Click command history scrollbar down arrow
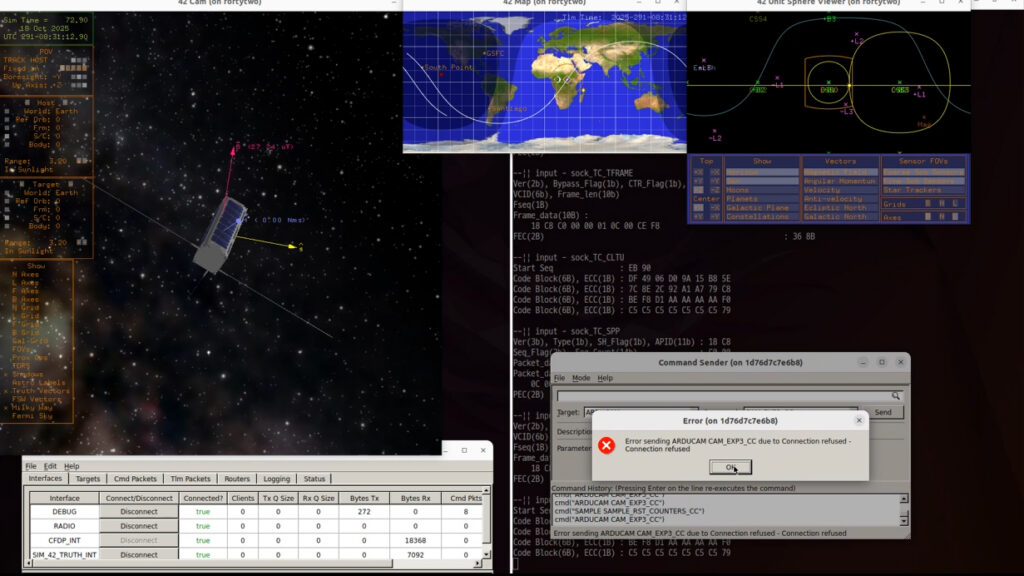Image resolution: width=1024 pixels, height=576 pixels. pyautogui.click(x=904, y=520)
